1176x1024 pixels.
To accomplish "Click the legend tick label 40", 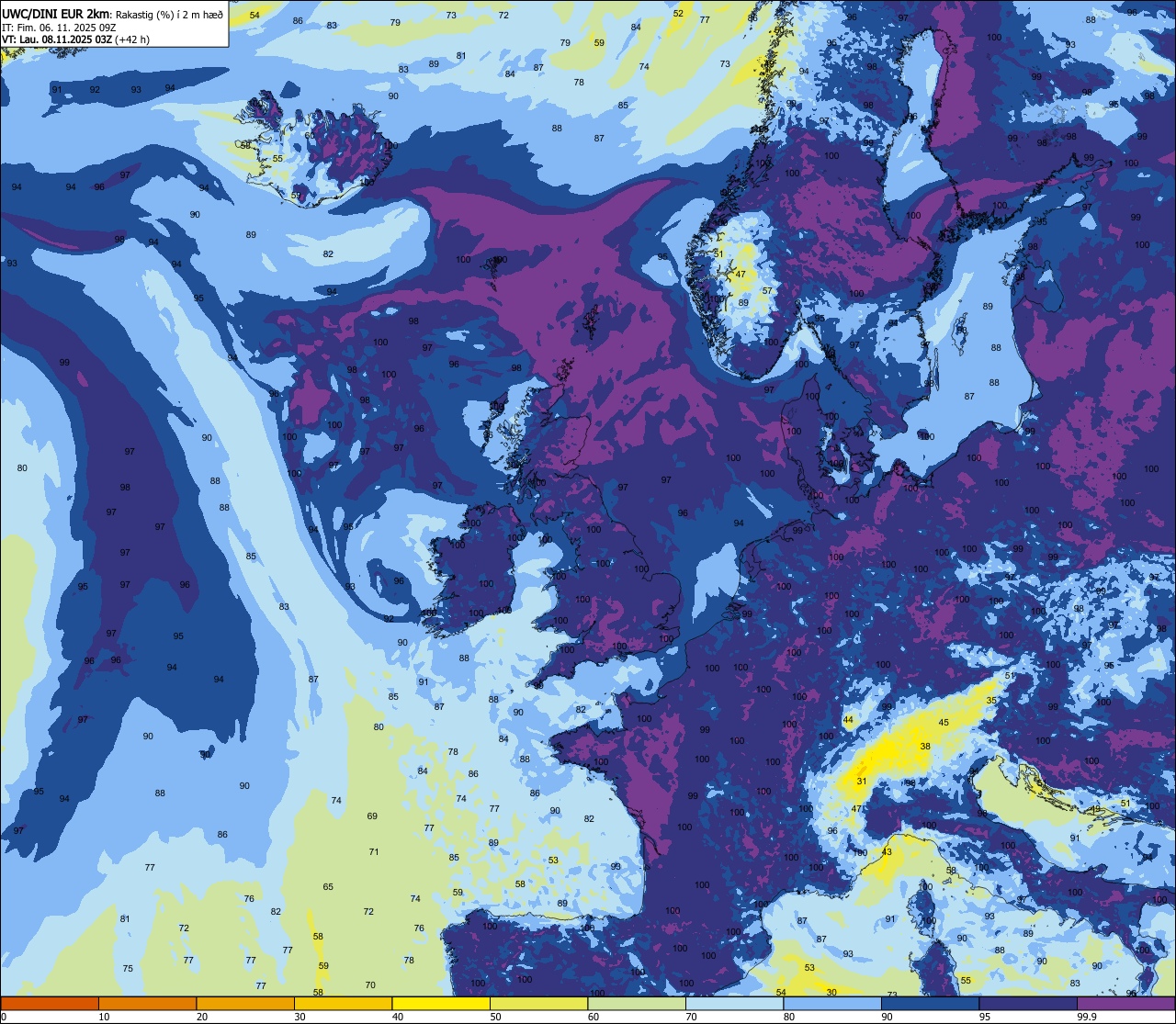I will (398, 1017).
